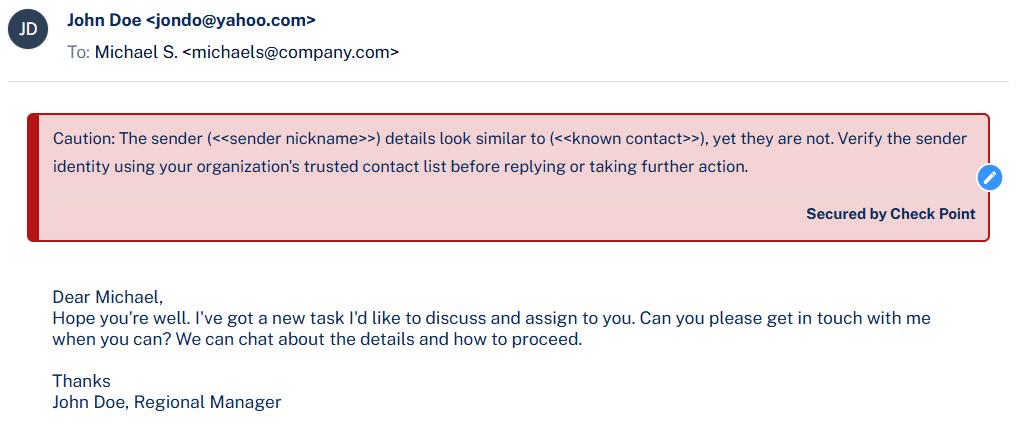This screenshot has height=422, width=1017.
Task: Select the recipient name Michael S.
Action: 136,52
